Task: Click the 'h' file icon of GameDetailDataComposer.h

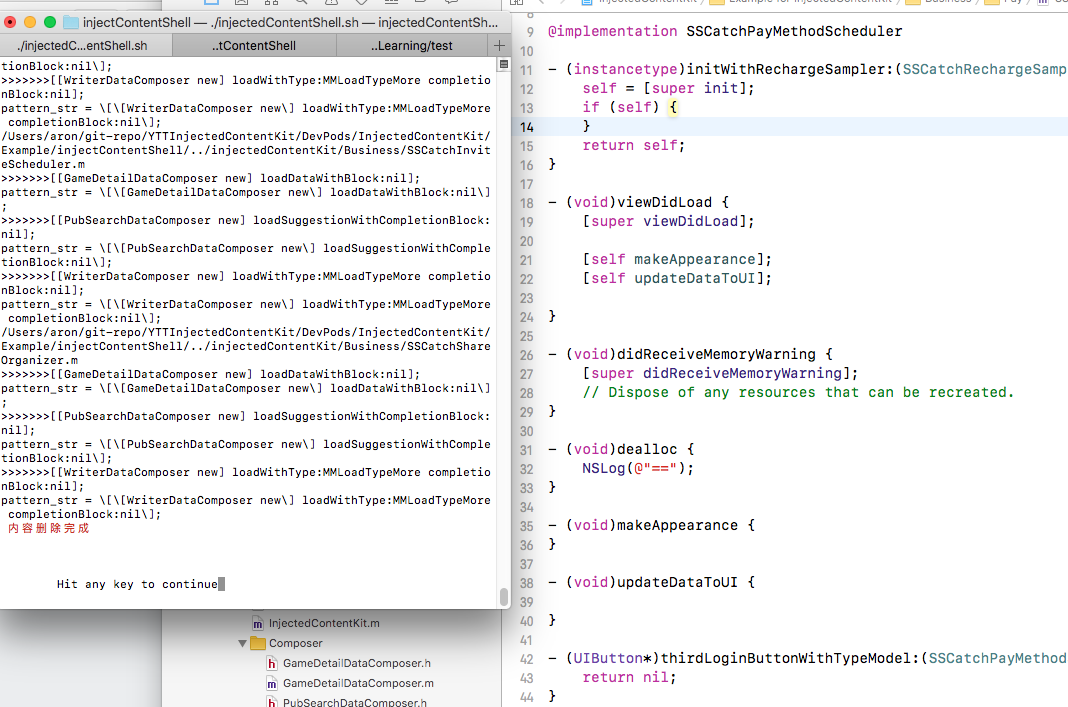Action: (x=272, y=663)
